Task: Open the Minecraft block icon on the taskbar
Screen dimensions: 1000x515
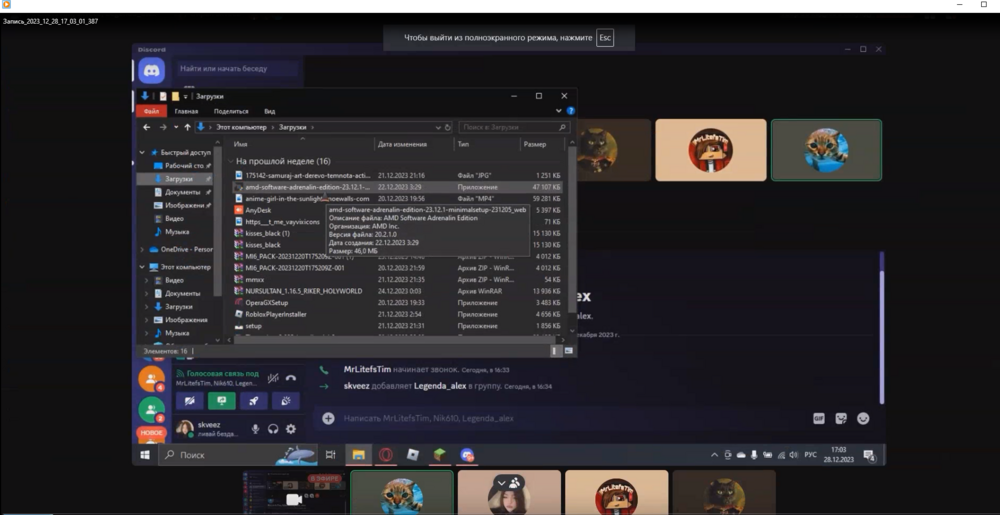Action: pyautogui.click(x=439, y=455)
